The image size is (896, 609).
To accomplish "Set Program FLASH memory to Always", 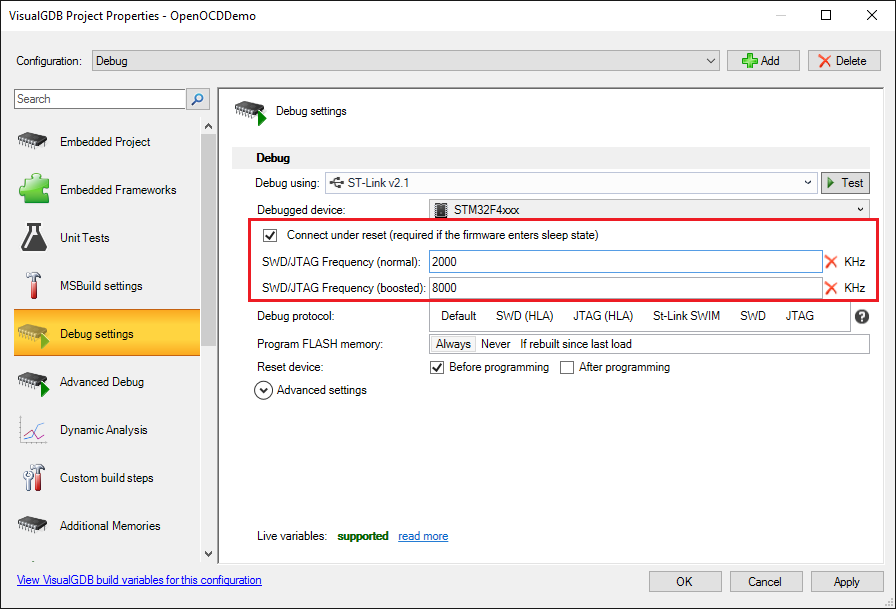I will (453, 344).
